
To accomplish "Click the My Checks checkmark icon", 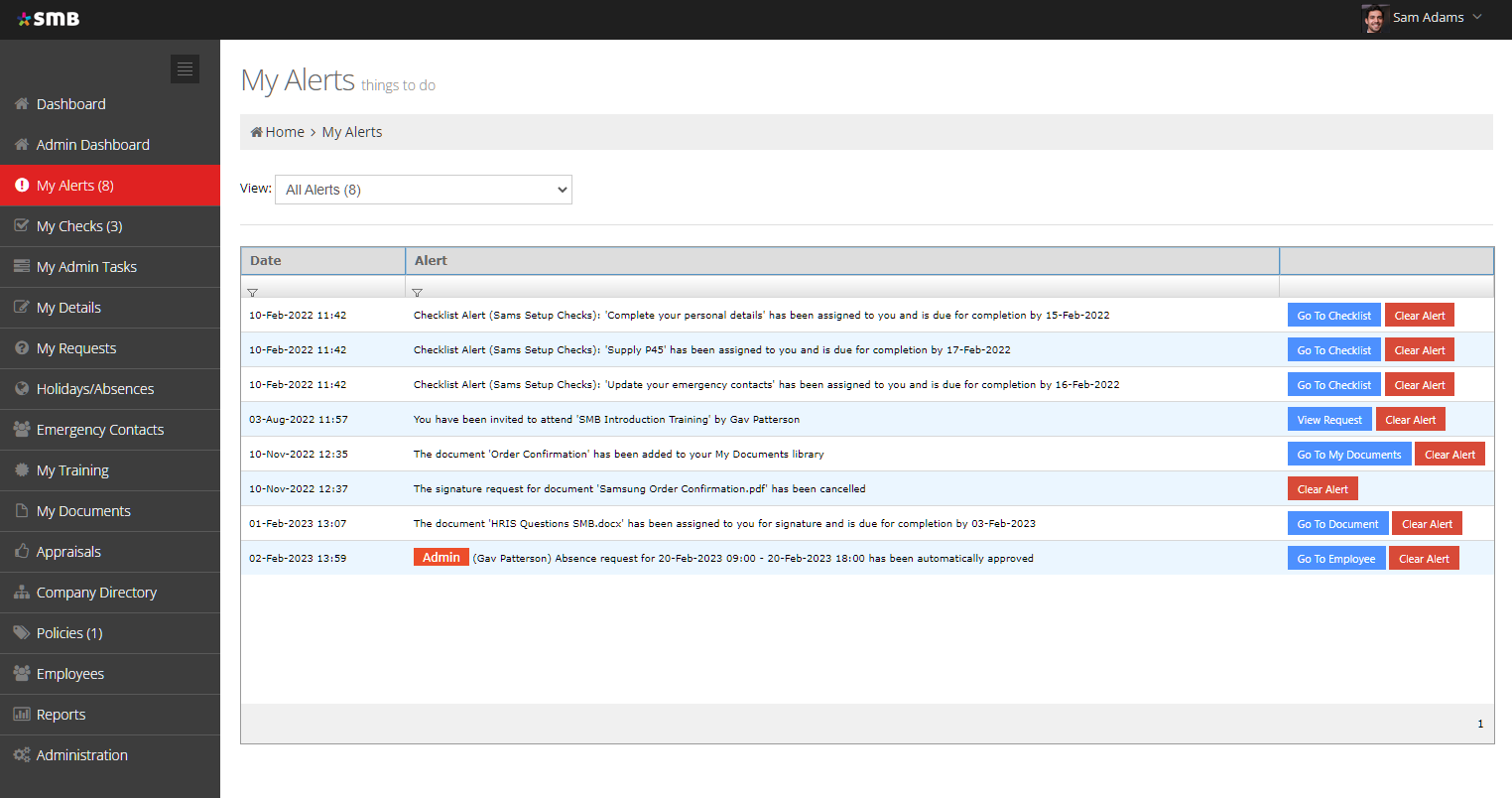I will (x=22, y=226).
